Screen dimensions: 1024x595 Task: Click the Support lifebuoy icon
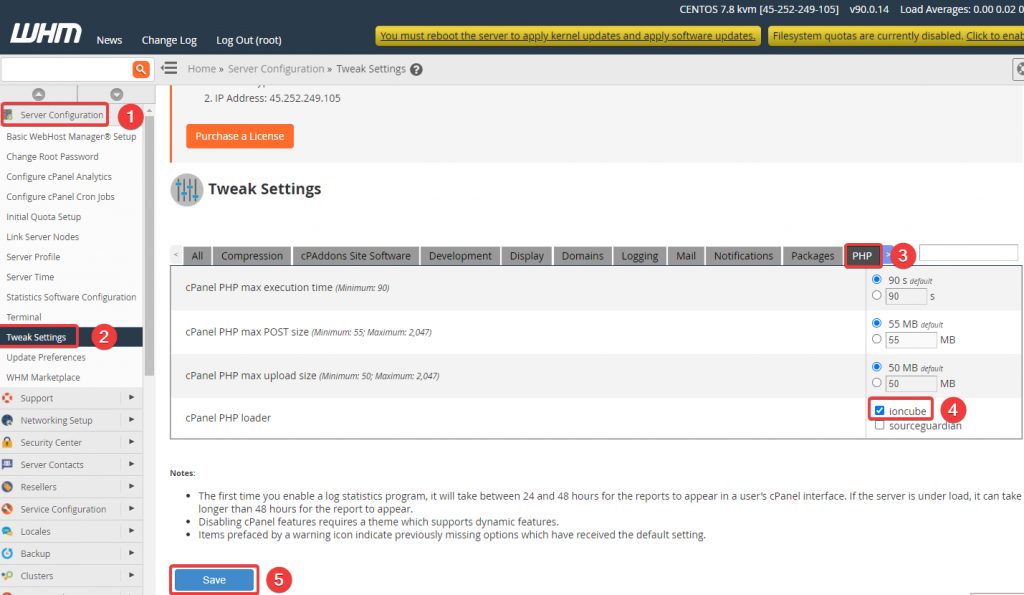[7, 398]
